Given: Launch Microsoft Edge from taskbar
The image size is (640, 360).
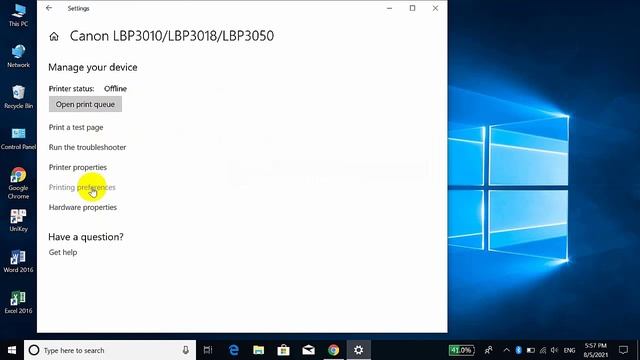Looking at the screenshot, I should [233, 350].
